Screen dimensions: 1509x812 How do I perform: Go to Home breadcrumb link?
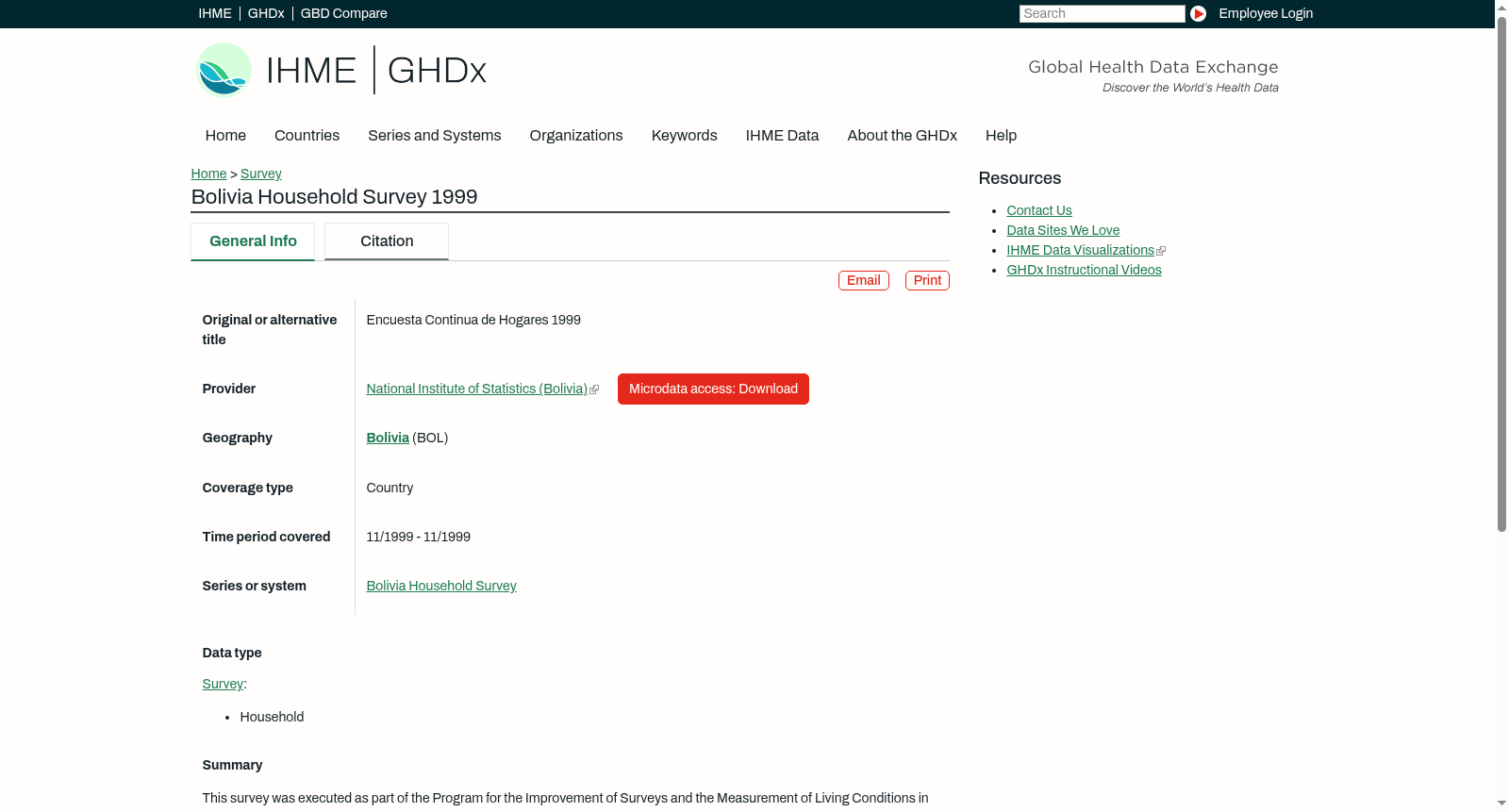(x=208, y=174)
